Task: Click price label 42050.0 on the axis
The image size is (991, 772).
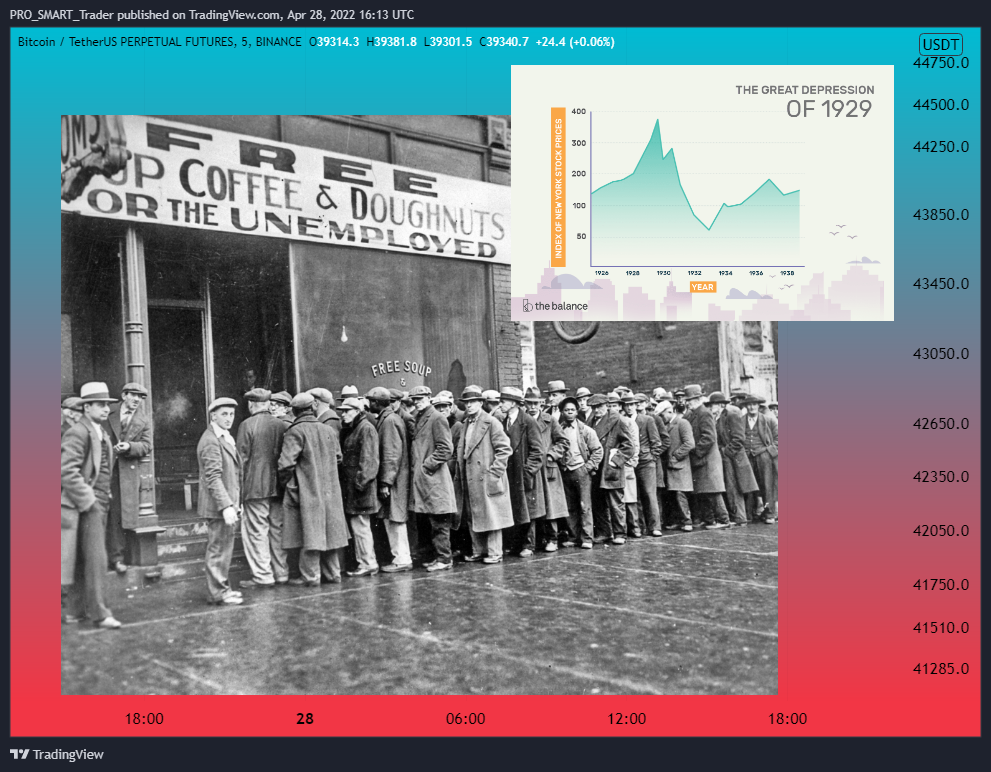Action: pos(940,531)
